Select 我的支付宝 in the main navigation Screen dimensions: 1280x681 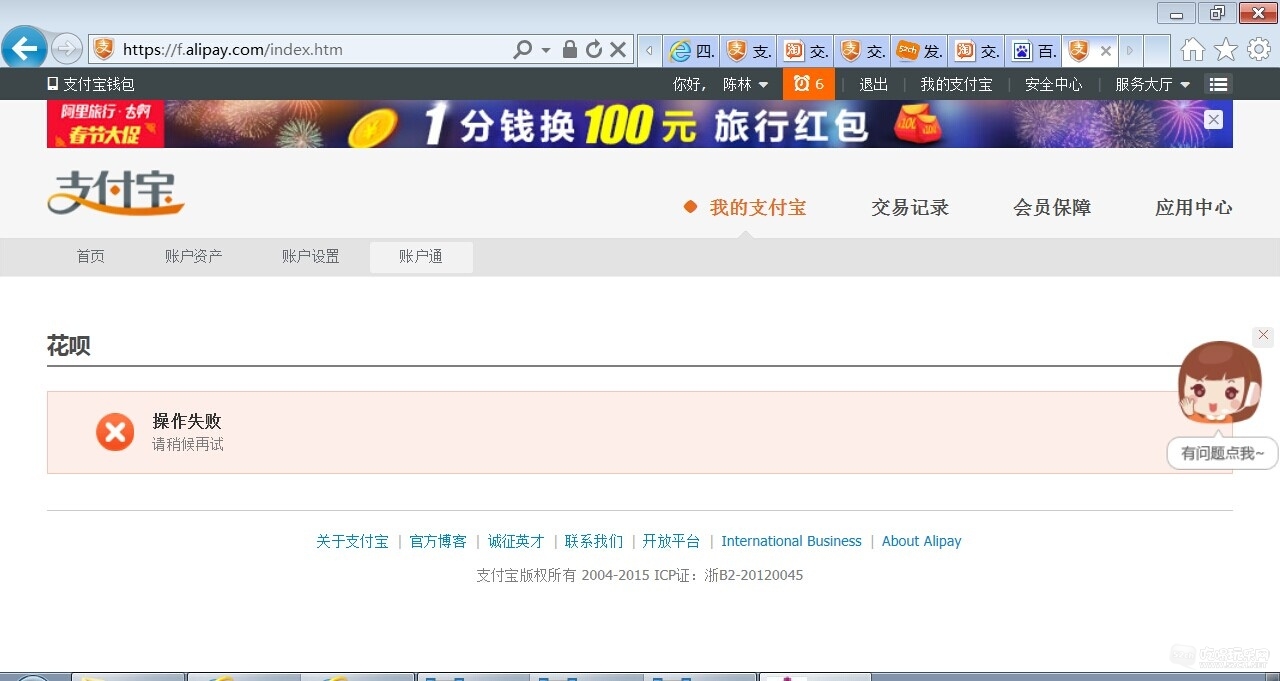[x=757, y=208]
